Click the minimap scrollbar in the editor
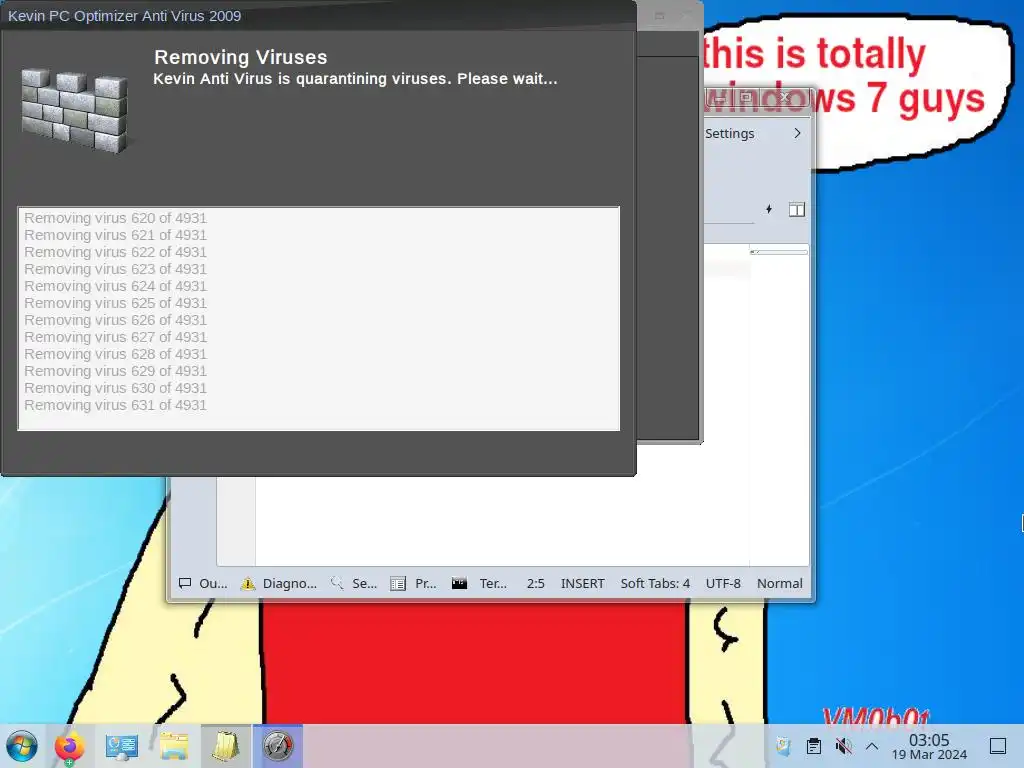1024x768 pixels. pos(778,251)
